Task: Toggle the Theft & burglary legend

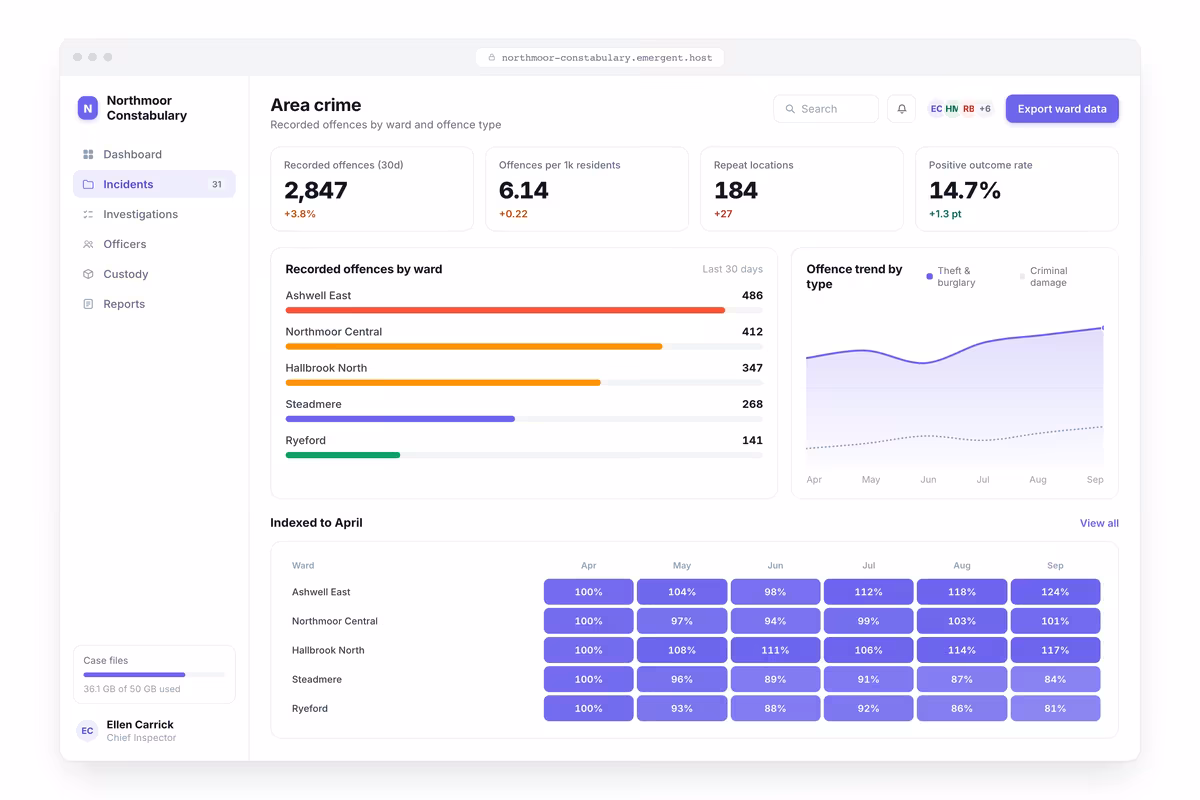Action: click(950, 277)
